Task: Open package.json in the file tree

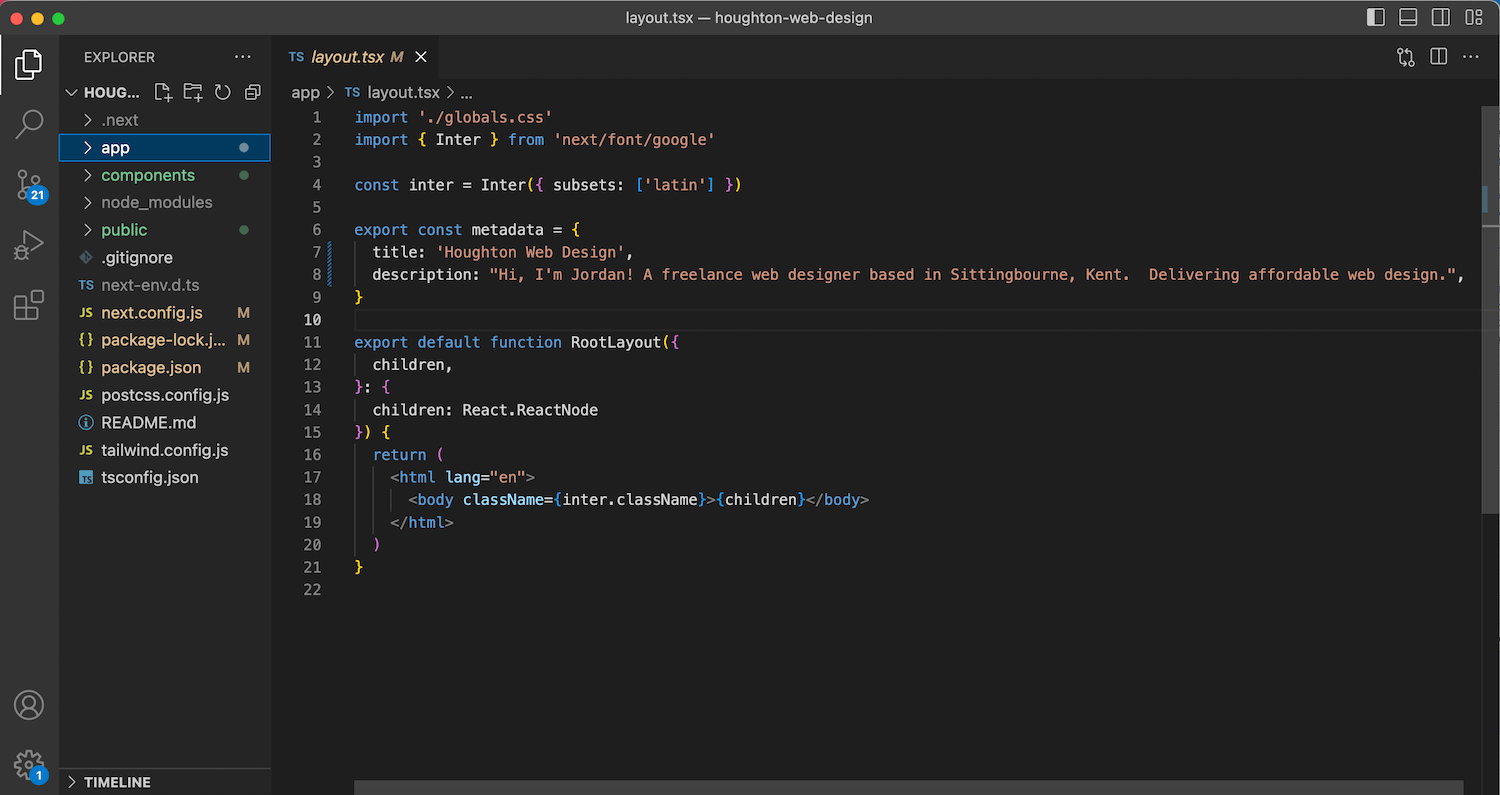Action: (151, 368)
